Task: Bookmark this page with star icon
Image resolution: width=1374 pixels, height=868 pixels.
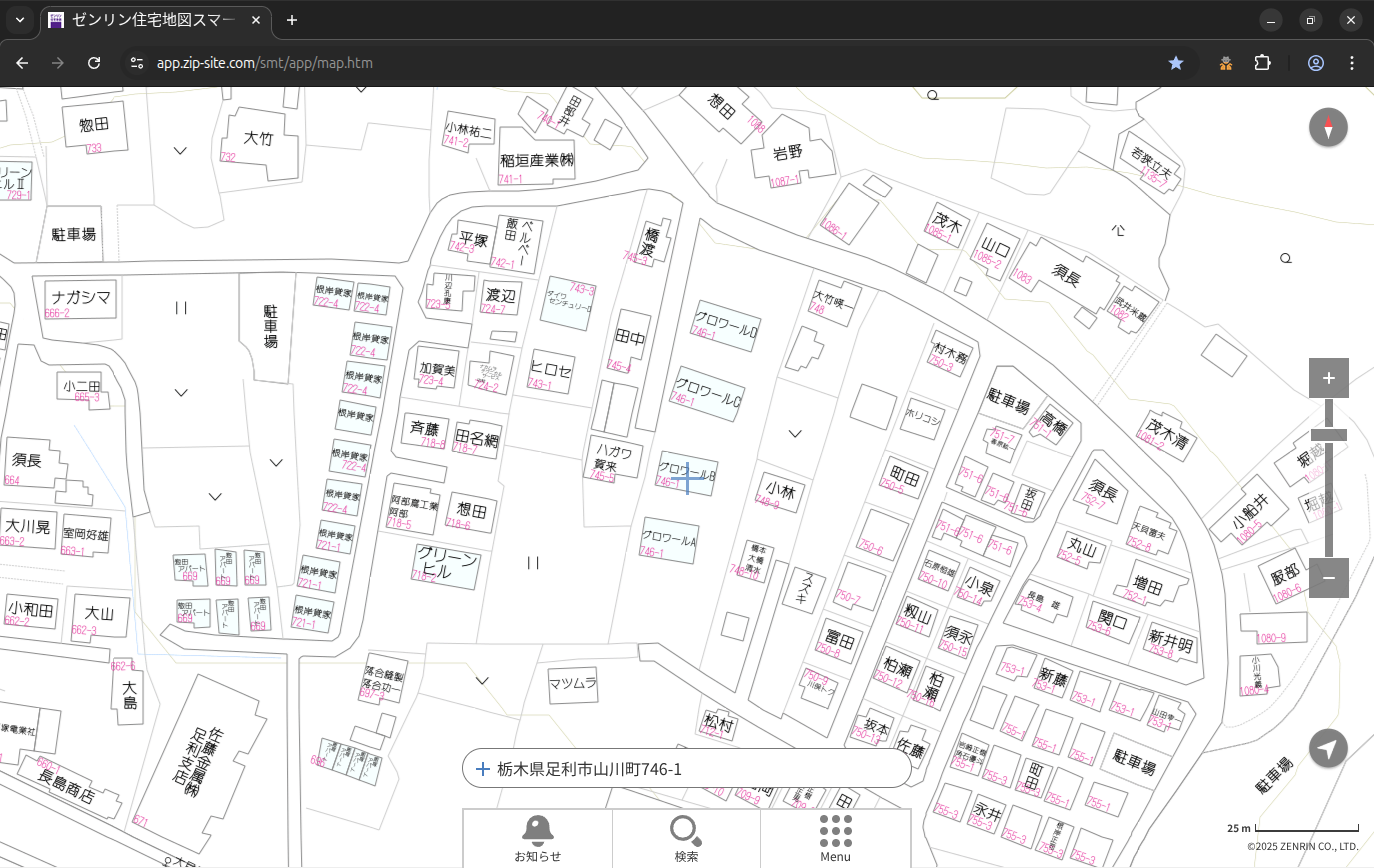Action: point(1176,63)
